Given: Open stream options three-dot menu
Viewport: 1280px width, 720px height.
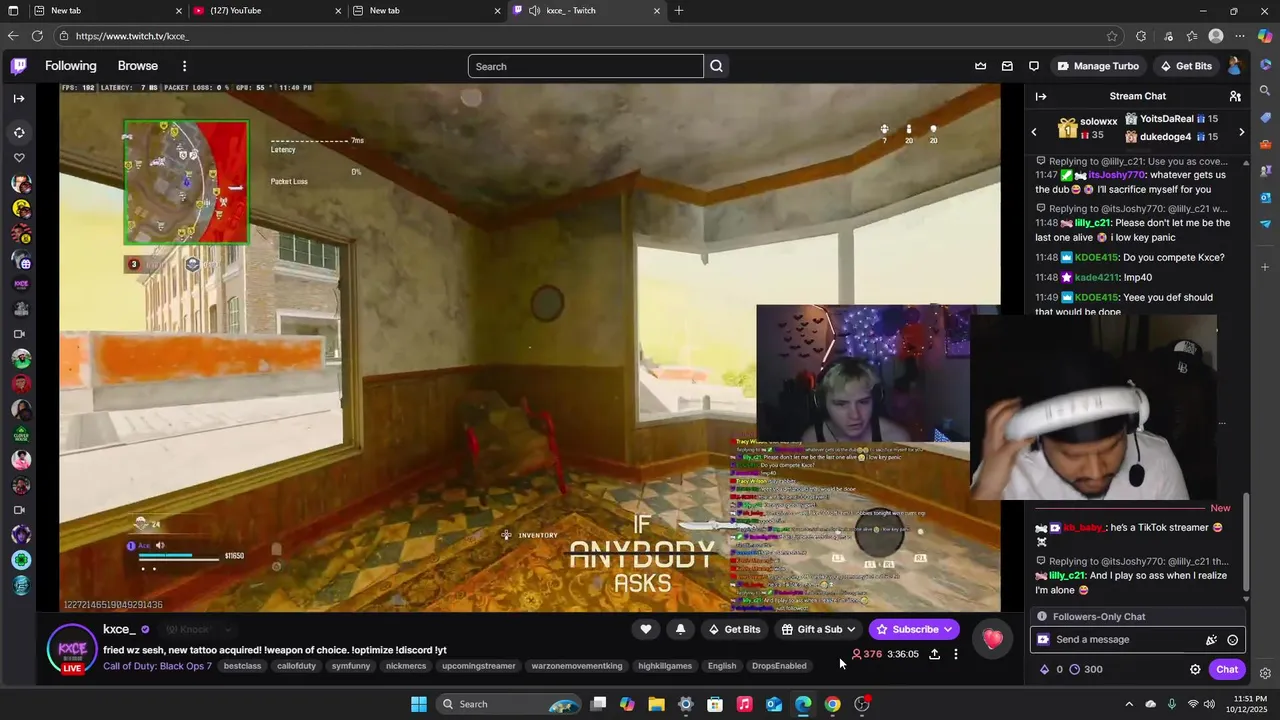Looking at the screenshot, I should pyautogui.click(x=956, y=654).
